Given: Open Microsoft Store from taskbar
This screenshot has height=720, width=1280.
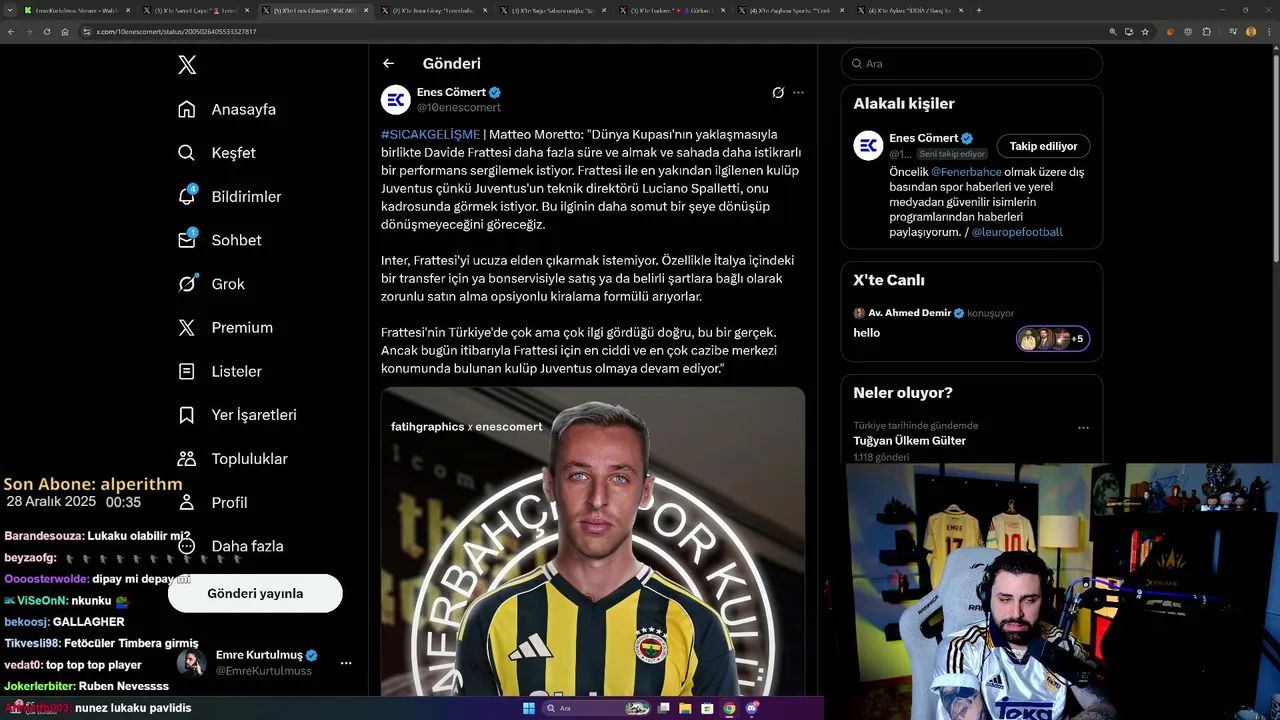Looking at the screenshot, I should coord(707,708).
